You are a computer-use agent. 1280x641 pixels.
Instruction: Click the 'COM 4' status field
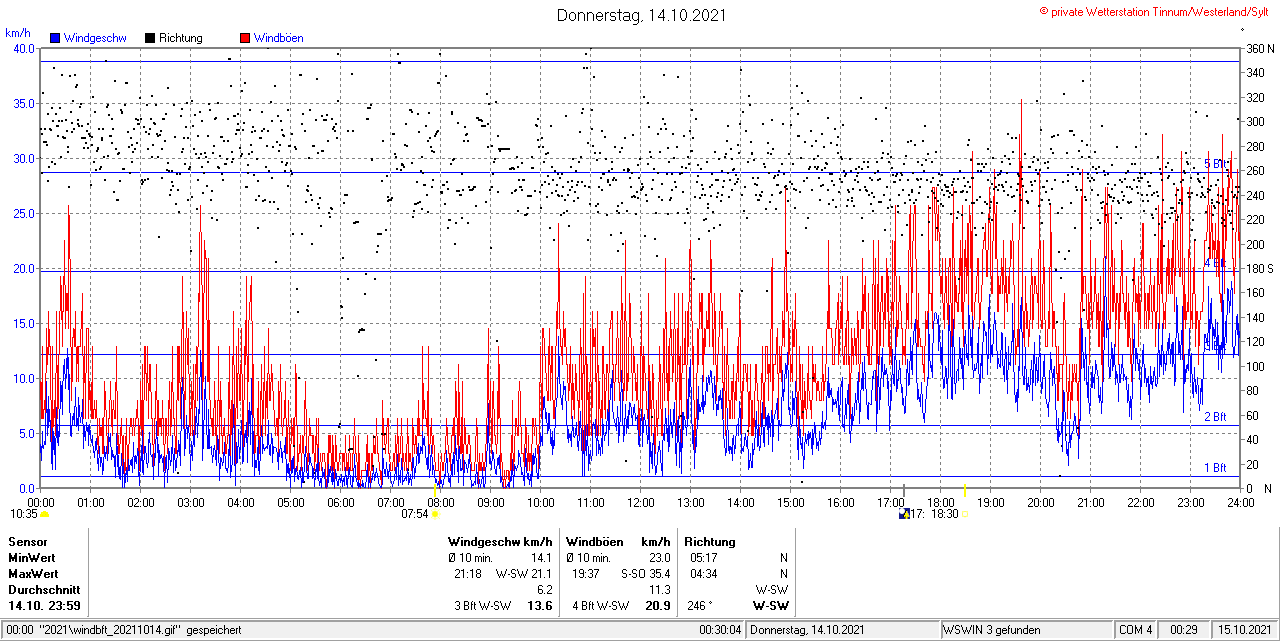click(x=1136, y=630)
